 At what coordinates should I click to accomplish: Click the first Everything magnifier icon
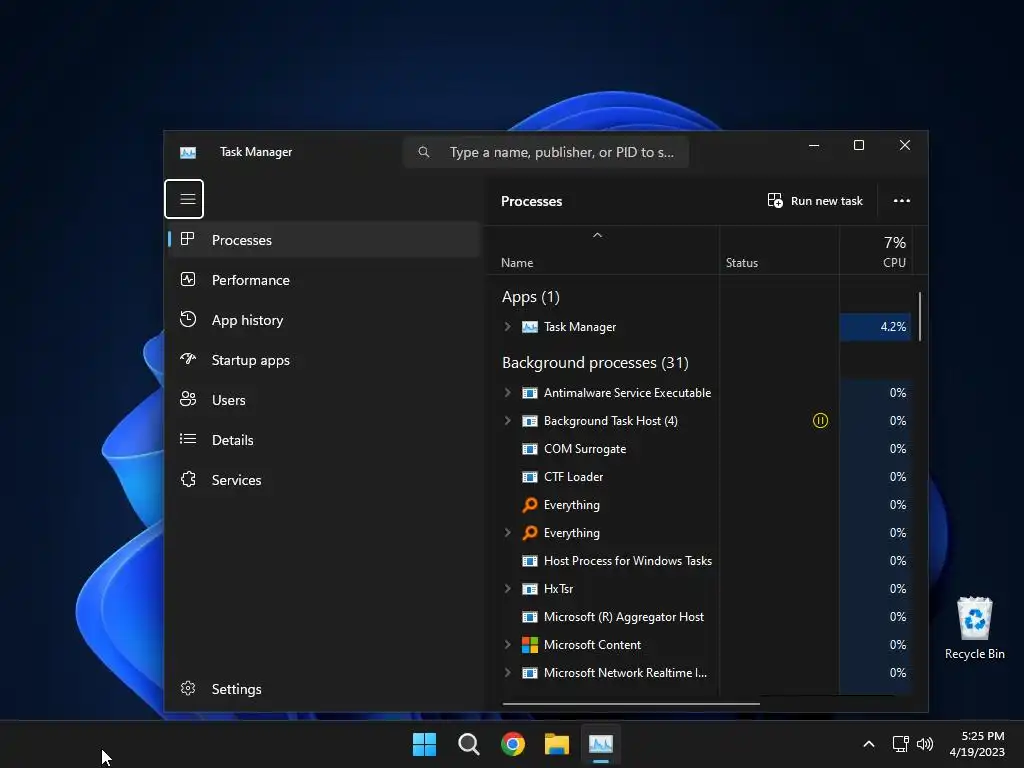coord(530,505)
